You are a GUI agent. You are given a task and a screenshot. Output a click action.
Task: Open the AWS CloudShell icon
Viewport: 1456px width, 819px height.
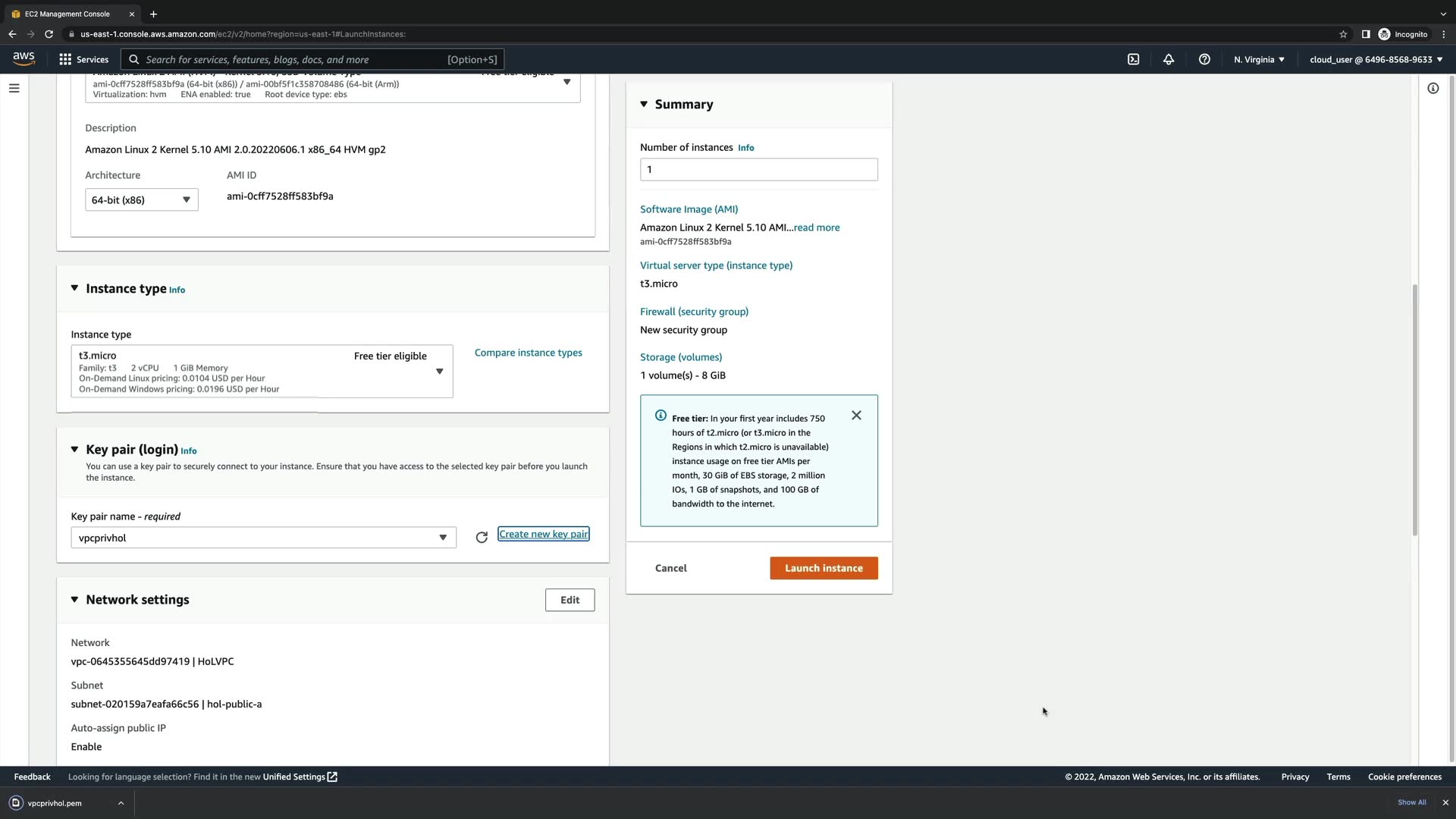pos(1133,59)
